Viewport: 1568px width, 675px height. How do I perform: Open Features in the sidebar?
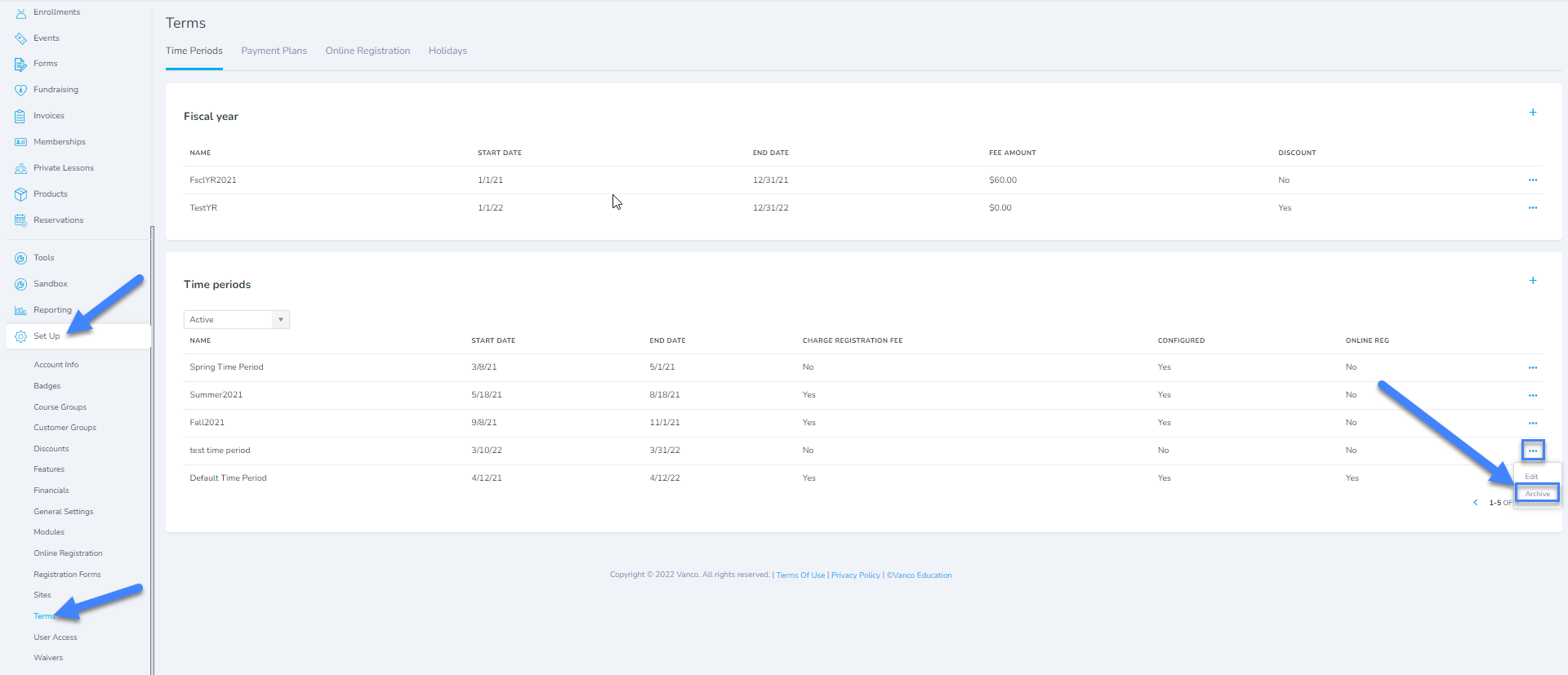tap(49, 469)
